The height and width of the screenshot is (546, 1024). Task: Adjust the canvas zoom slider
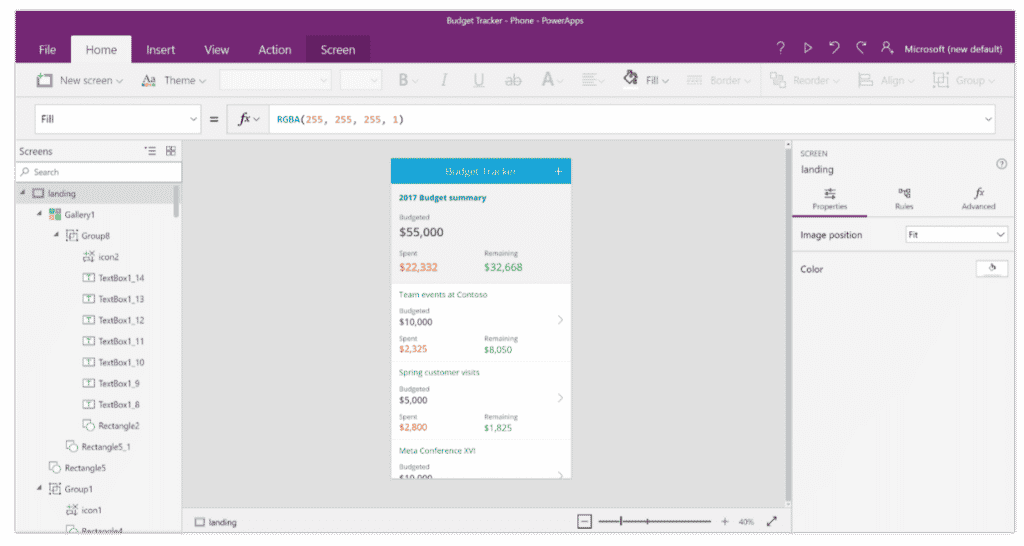[654, 521]
